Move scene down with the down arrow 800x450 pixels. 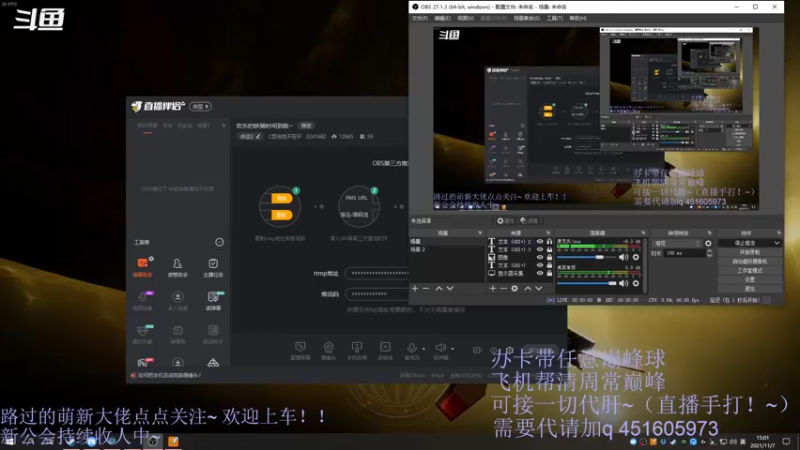click(x=450, y=288)
